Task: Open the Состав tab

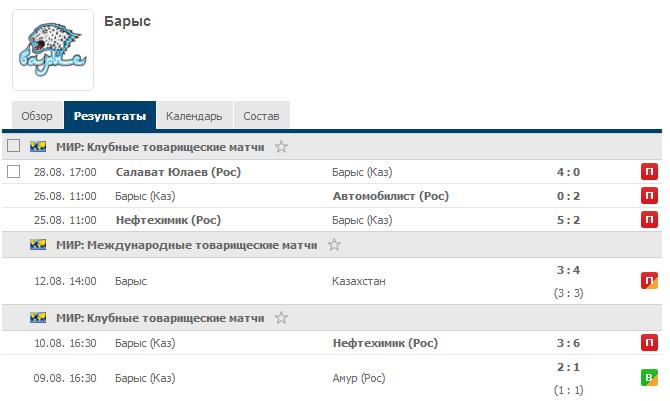Action: 261,116
